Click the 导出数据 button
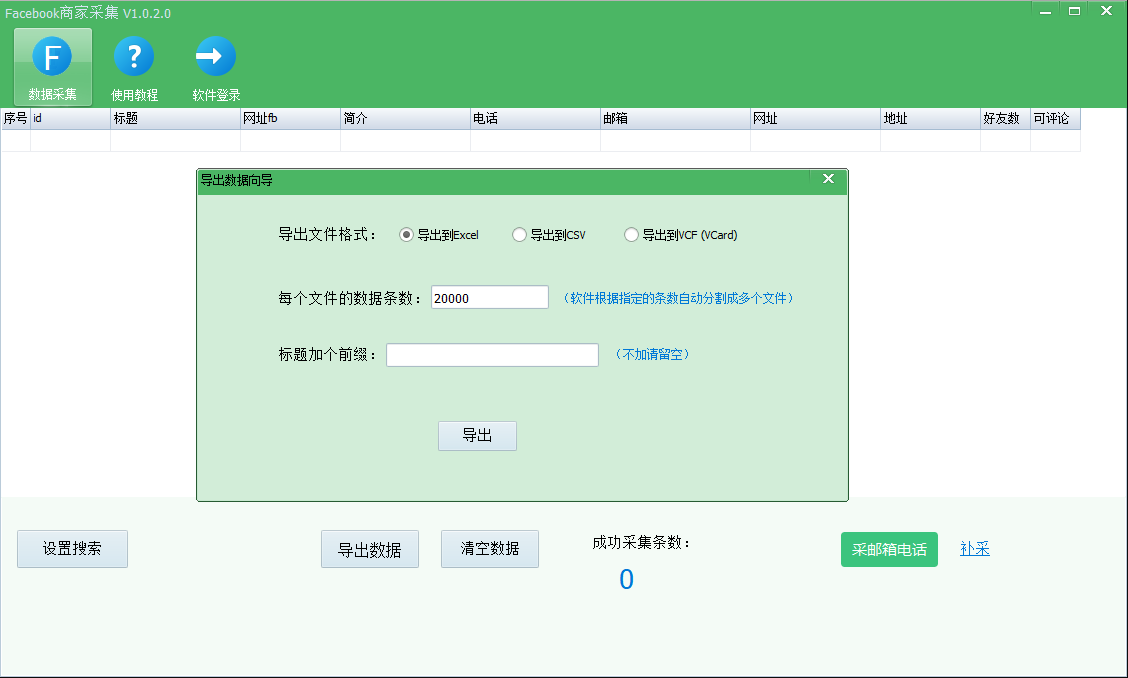This screenshot has height=678, width=1128. pyautogui.click(x=370, y=549)
